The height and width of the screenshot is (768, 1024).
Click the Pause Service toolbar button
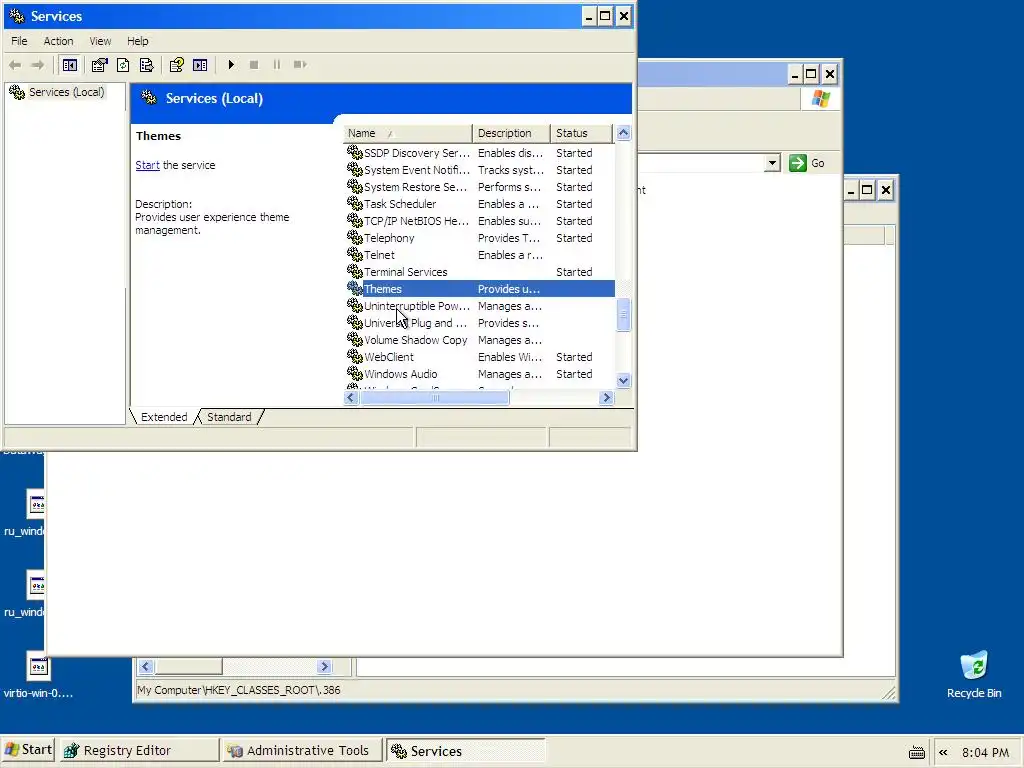(277, 65)
